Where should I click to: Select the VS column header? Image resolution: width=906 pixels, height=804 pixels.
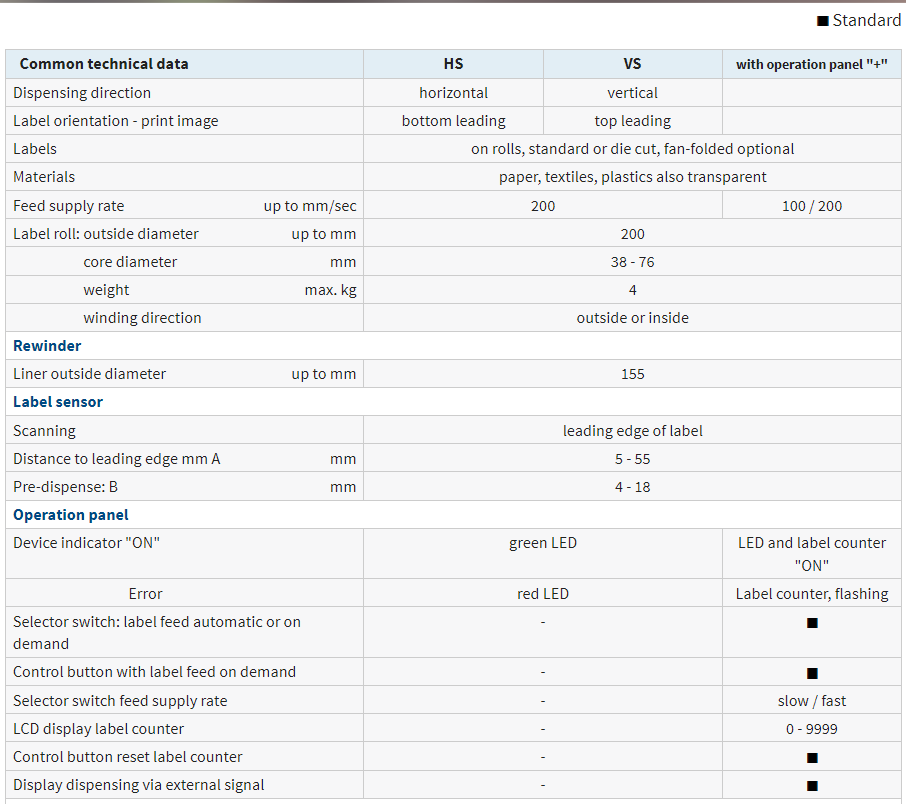632,64
